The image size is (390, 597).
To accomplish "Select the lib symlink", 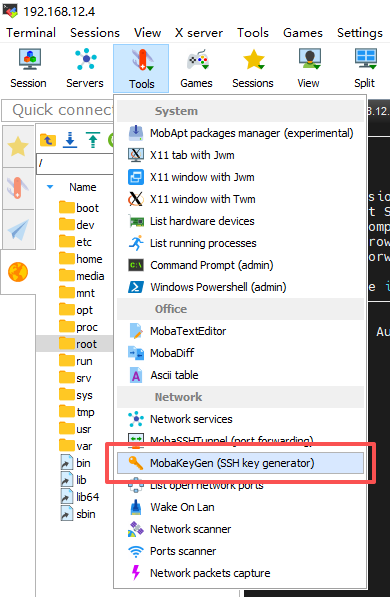I will (x=74, y=480).
